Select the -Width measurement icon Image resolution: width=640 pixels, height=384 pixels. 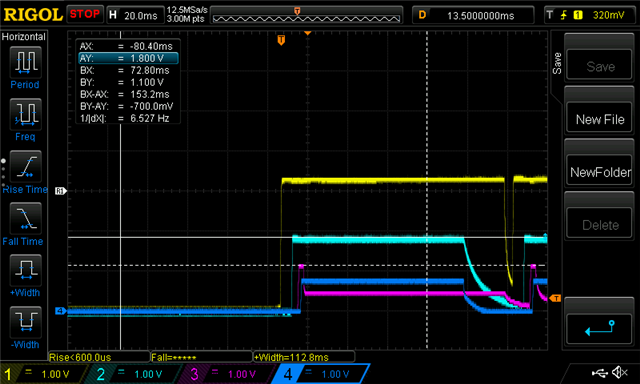point(25,322)
